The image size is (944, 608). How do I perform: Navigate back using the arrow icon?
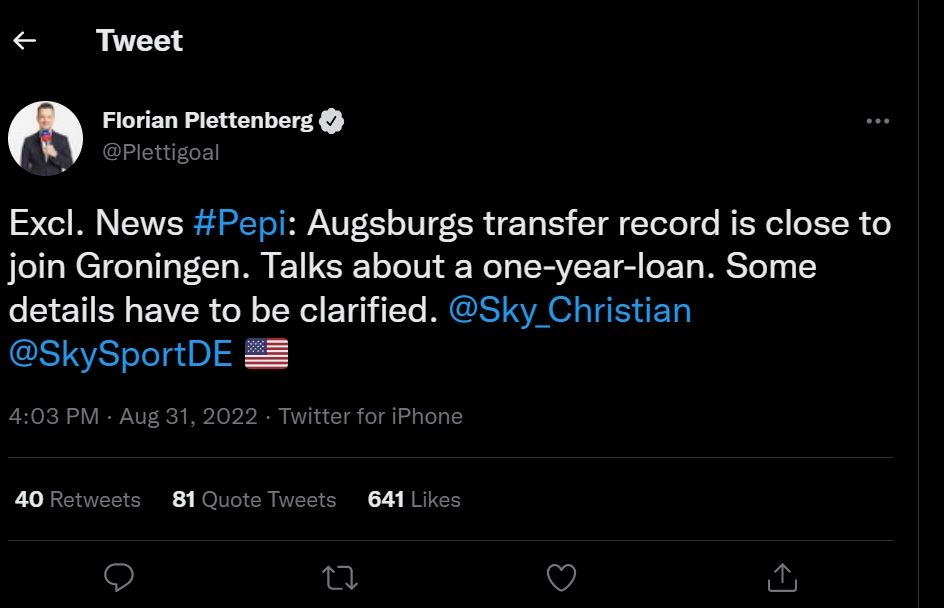click(24, 39)
